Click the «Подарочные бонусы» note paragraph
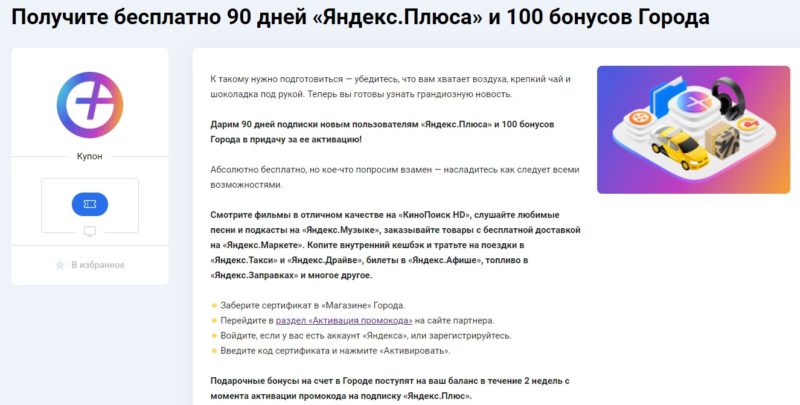 click(390, 389)
